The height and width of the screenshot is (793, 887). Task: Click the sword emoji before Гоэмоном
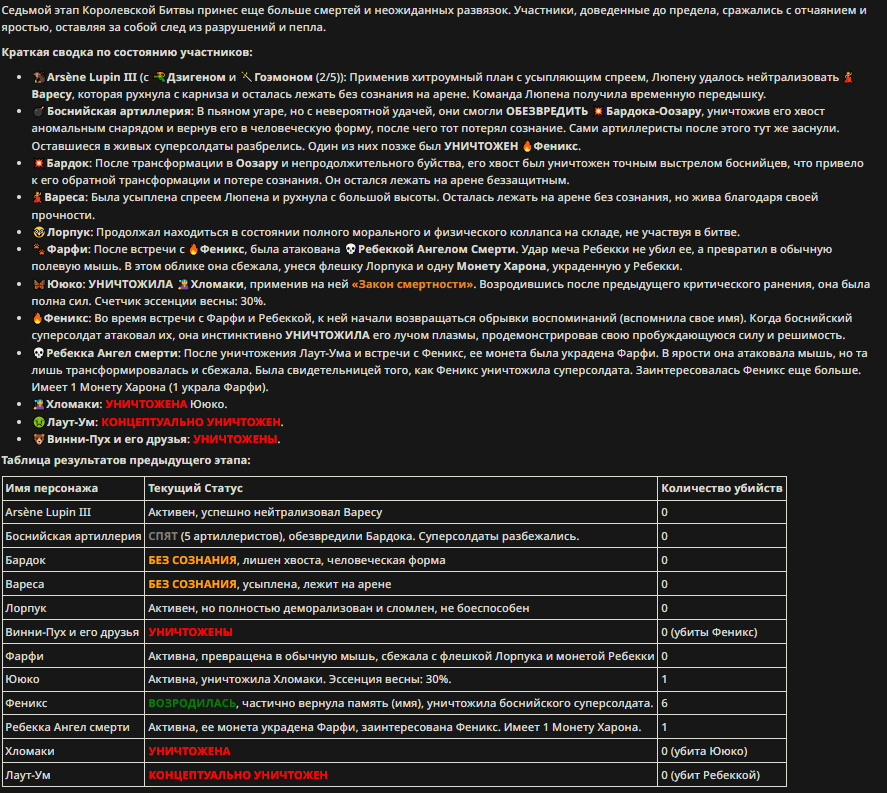(x=246, y=77)
